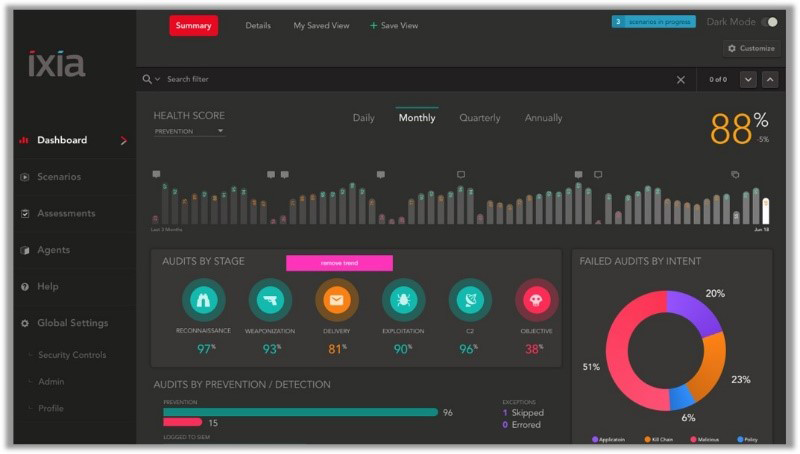Click the C2 satellite dish icon
The width and height of the screenshot is (800, 454).
point(470,299)
